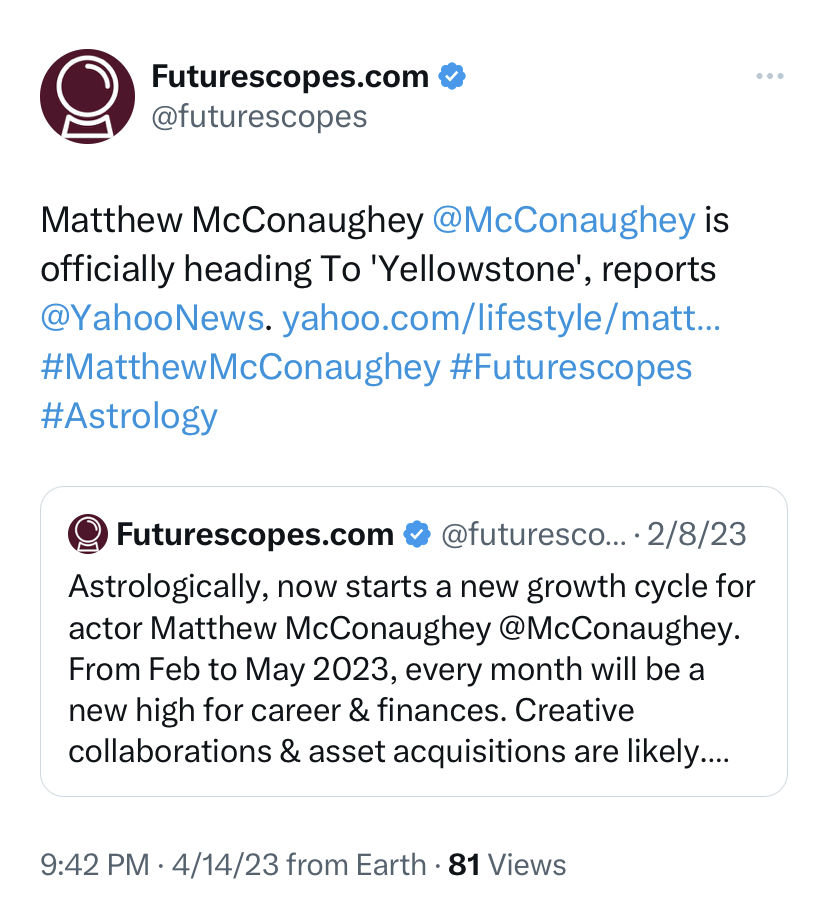Open the three-dot more options menu
The image size is (828, 900).
[769, 76]
